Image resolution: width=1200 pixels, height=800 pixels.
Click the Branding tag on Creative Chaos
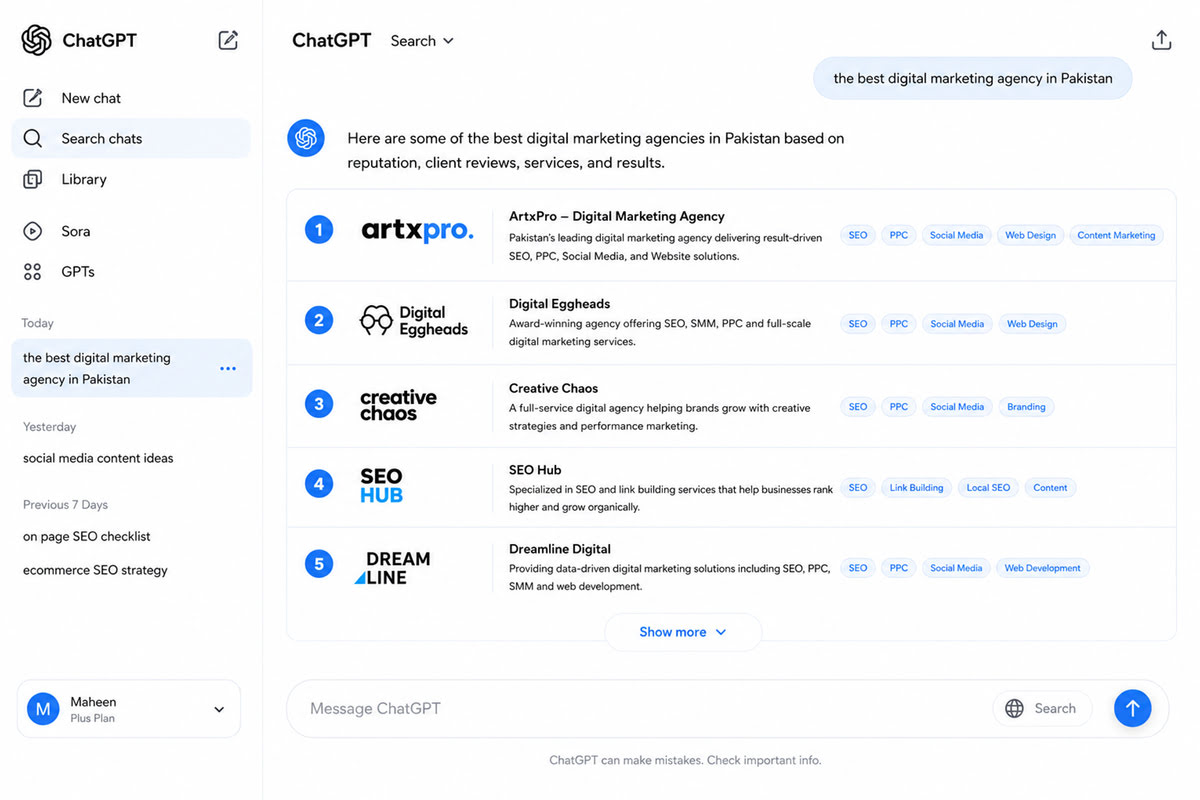click(x=1026, y=407)
